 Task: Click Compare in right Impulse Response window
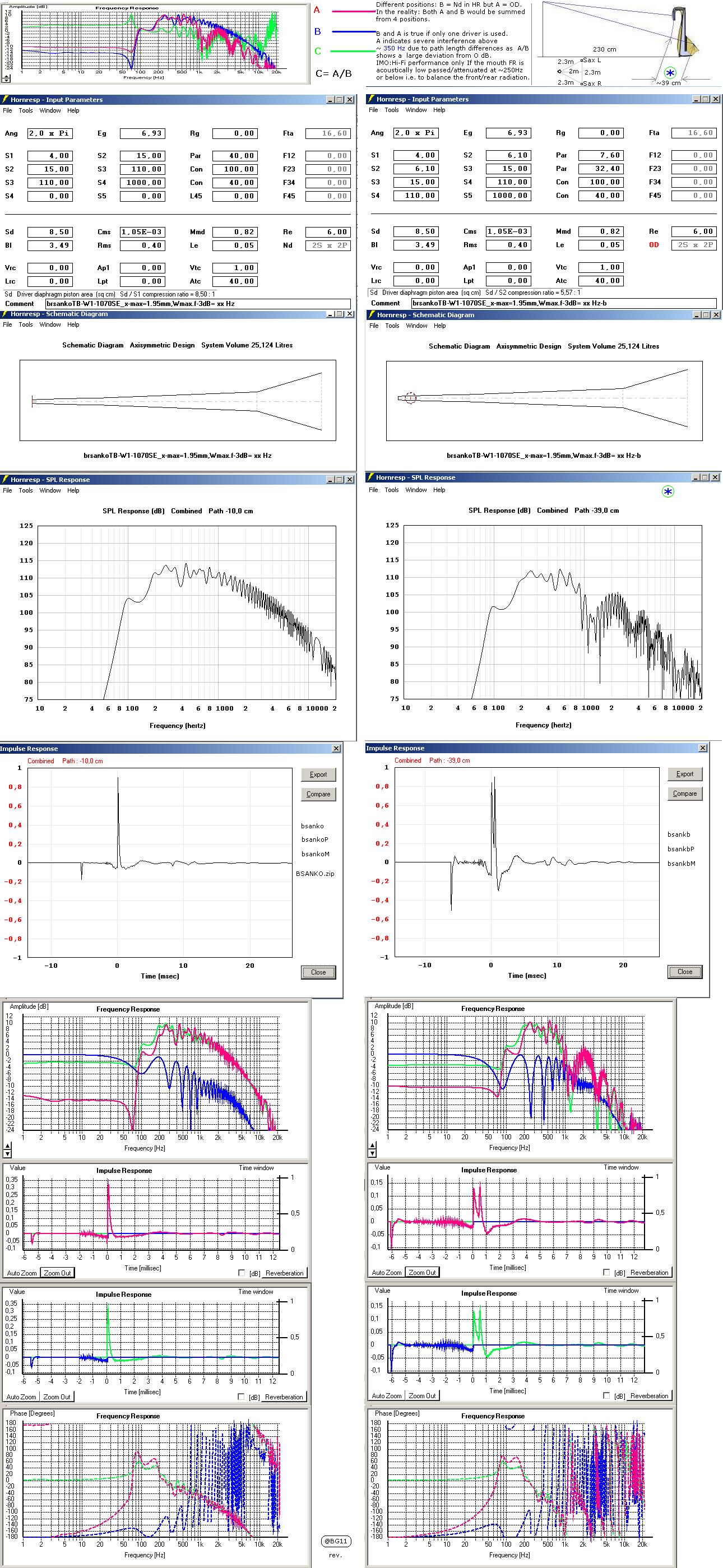coord(685,794)
